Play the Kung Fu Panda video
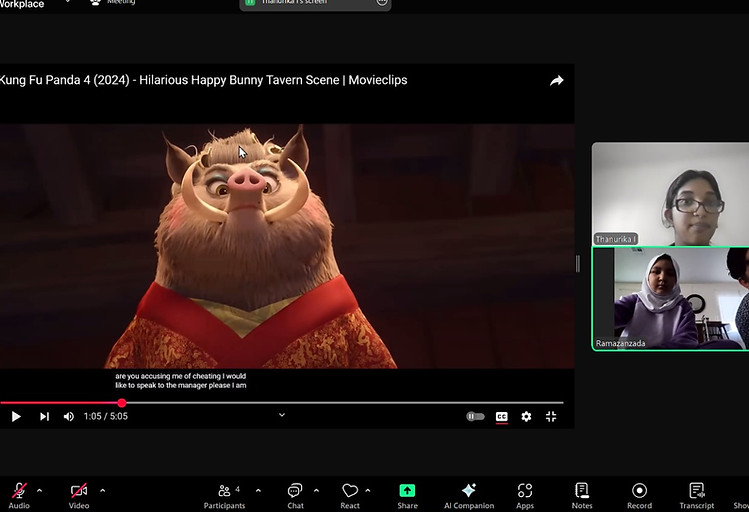Screen dimensions: 749x512 click(16, 416)
